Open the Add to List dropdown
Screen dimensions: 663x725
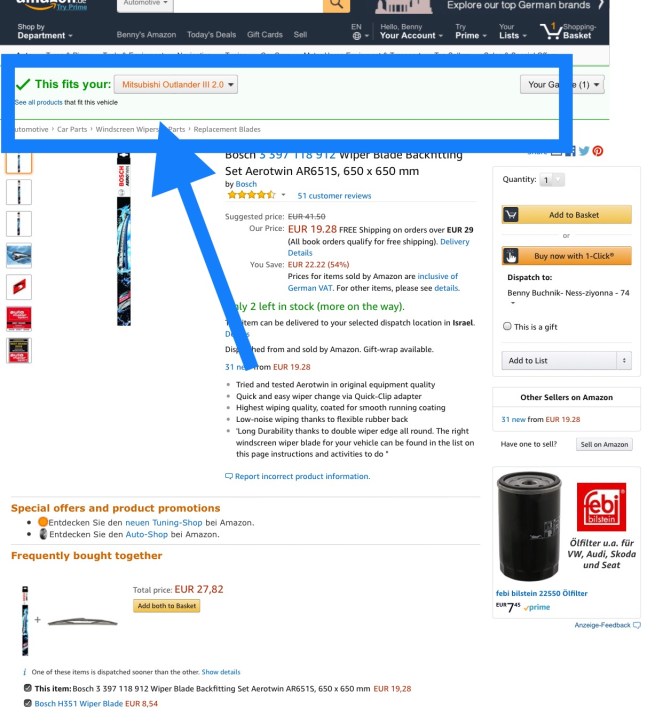pyautogui.click(x=566, y=361)
